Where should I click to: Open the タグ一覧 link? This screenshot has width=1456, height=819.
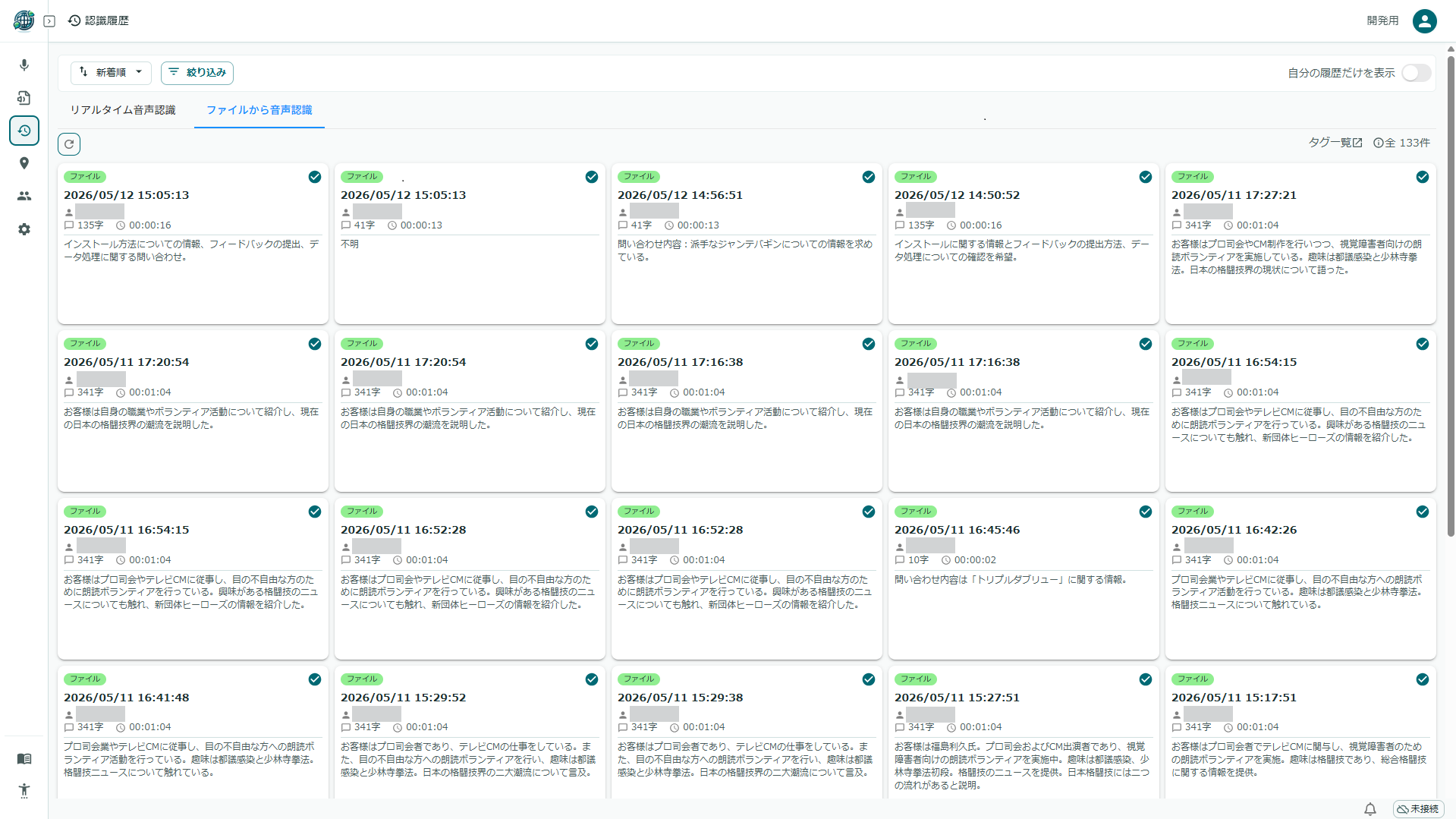click(x=1335, y=143)
